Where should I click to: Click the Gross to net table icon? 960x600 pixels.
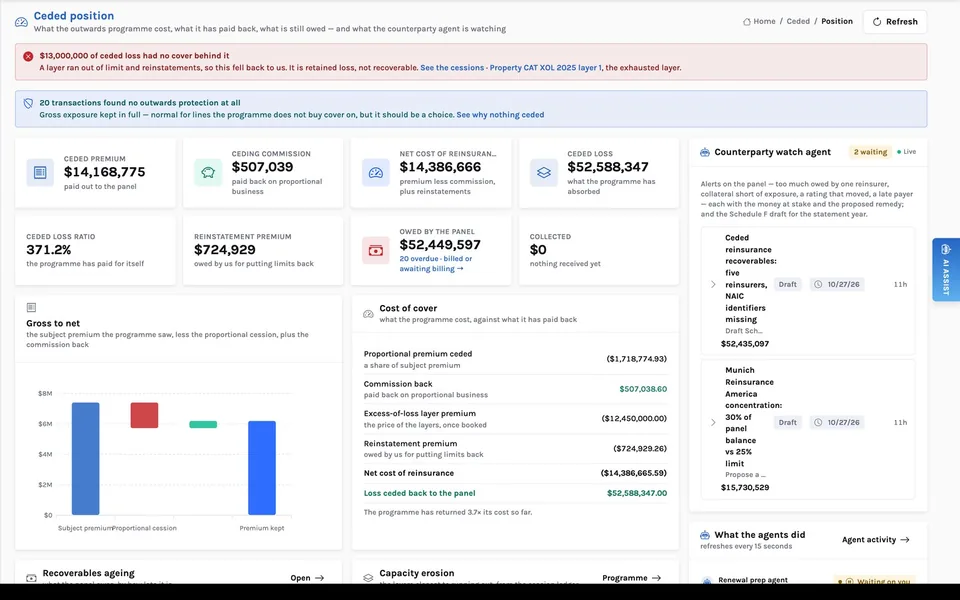(31, 307)
